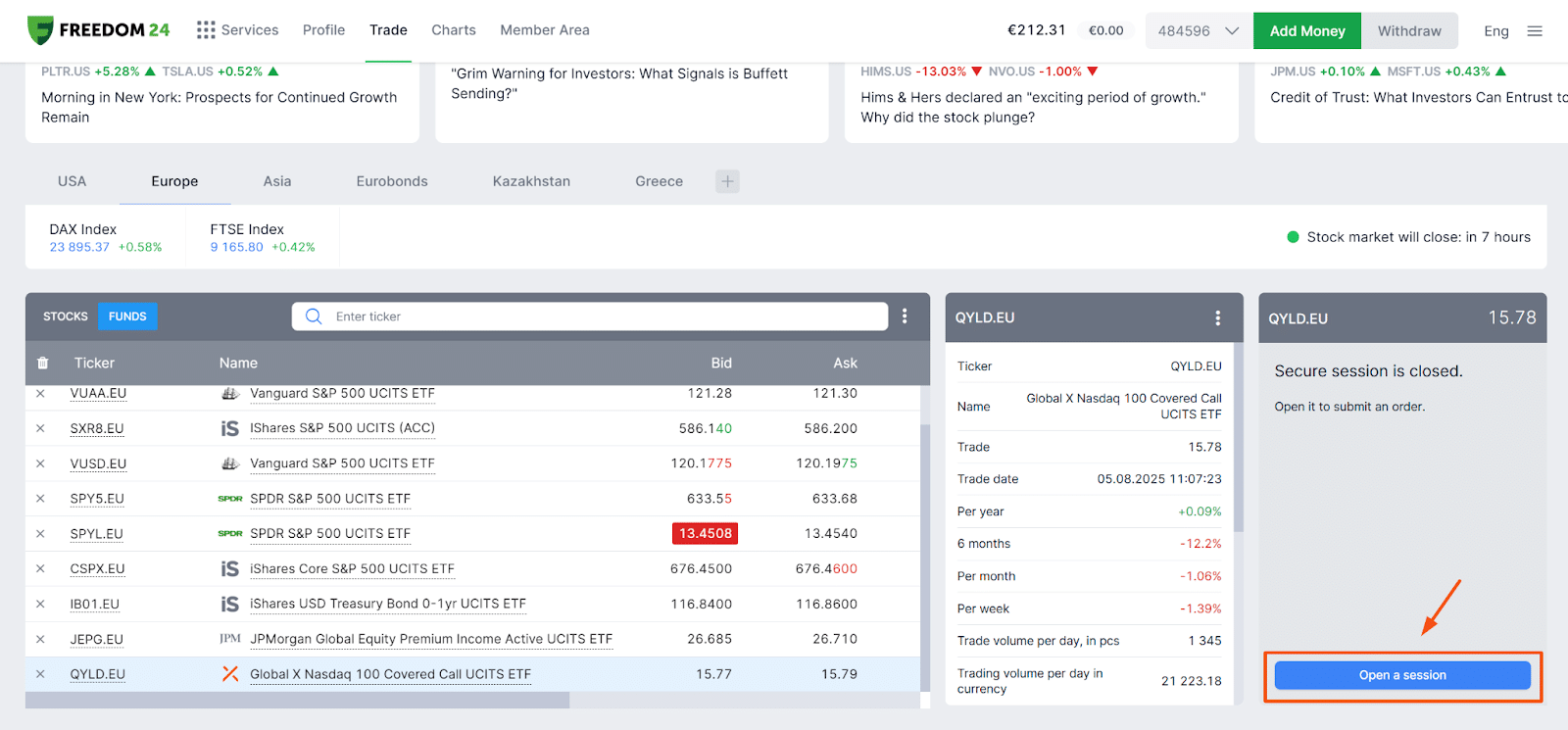Open the Member Area
1568x730 pixels.
(545, 30)
